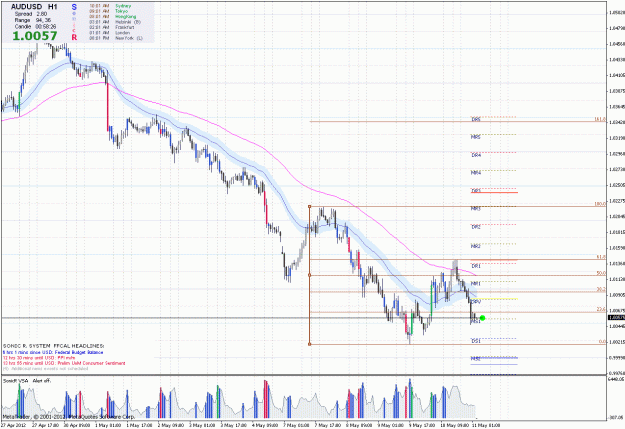Image resolution: width=625 pixels, height=429 pixels.
Task: Click the red R logo letter
Action: pos(74,37)
